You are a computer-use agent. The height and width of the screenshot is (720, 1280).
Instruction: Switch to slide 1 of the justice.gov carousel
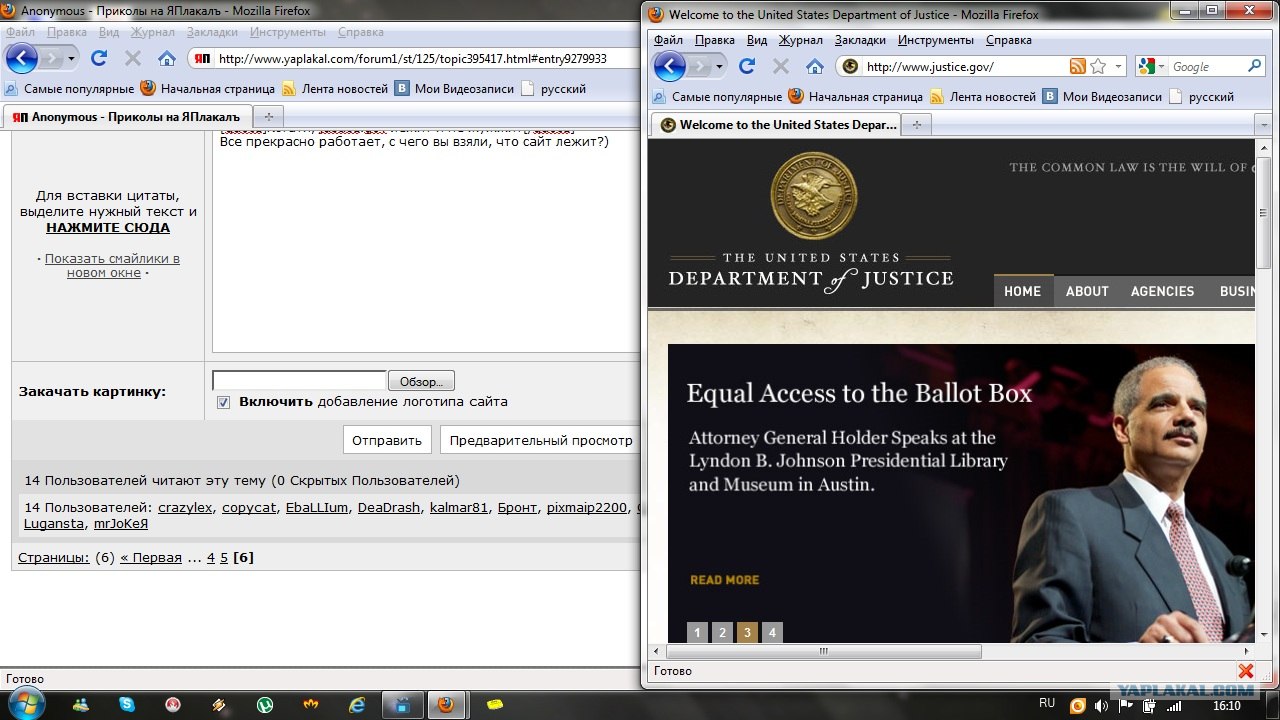pyautogui.click(x=697, y=632)
